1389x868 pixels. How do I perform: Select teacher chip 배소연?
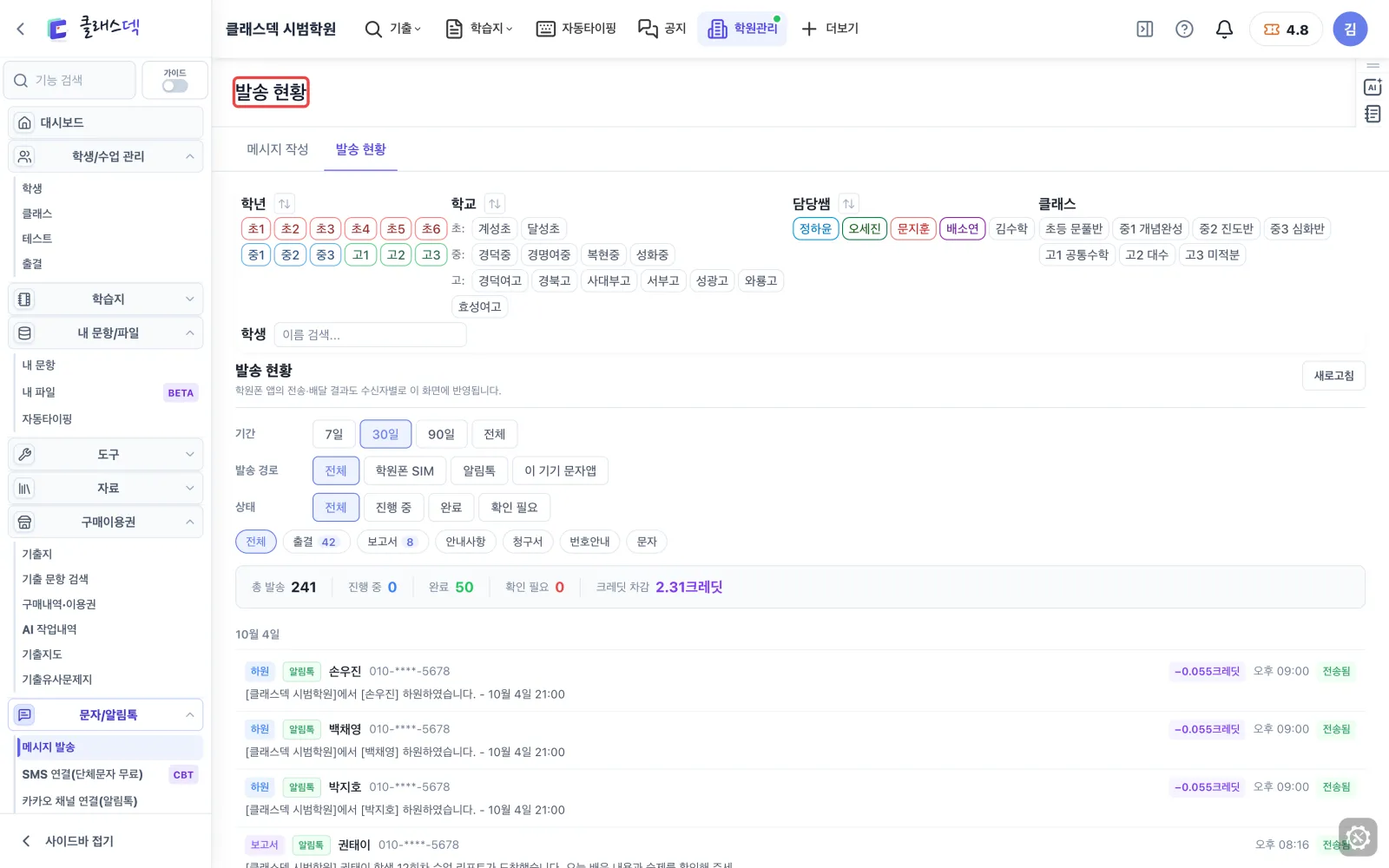point(962,229)
